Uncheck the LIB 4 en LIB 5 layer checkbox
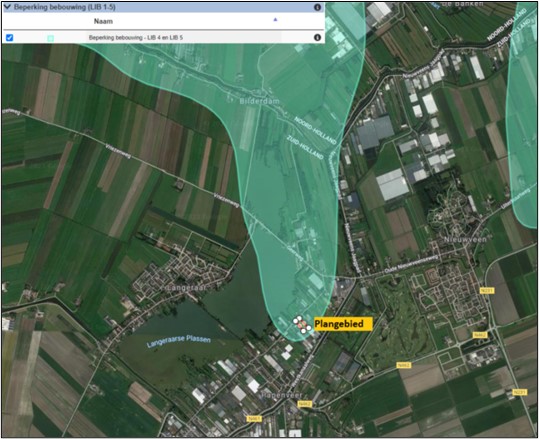Screen dimensions: 539x439 pyautogui.click(x=10, y=37)
